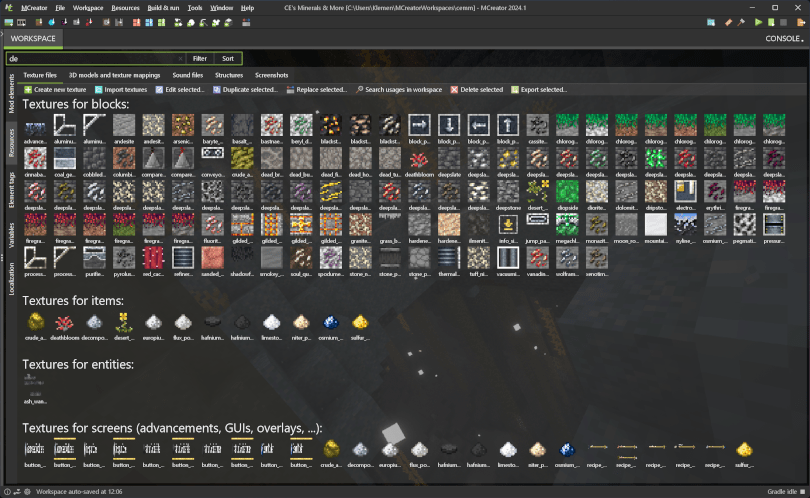Select the deathbloom item texture
Viewport: 810px width, 498px height.
pos(65,326)
